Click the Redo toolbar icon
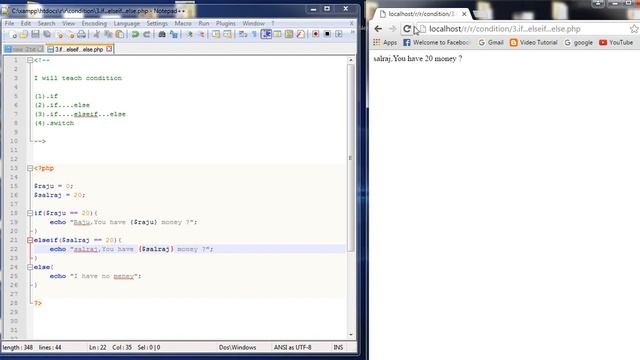Viewport: 640px width, 360px height. pos(147,35)
